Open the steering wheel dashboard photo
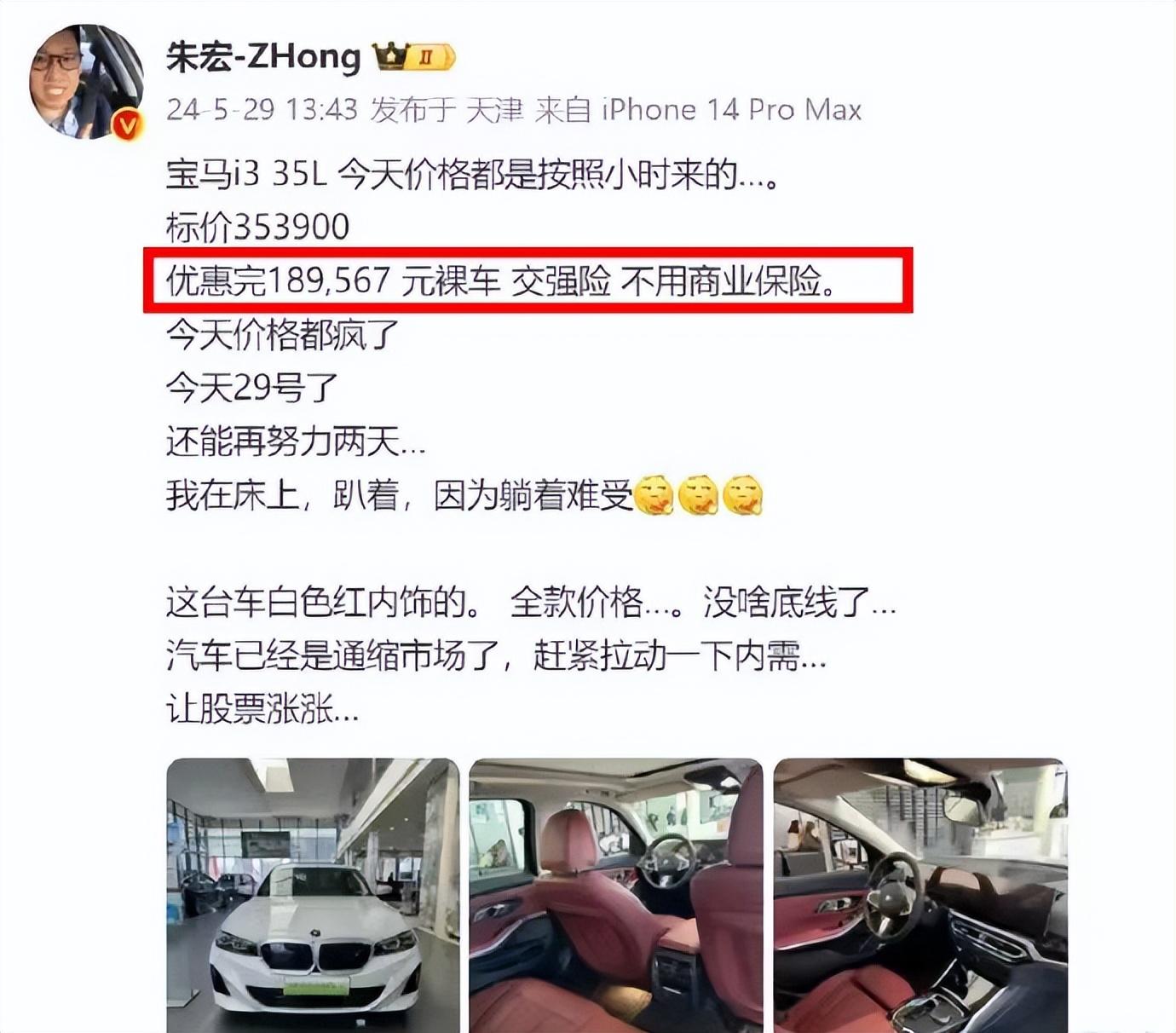Viewport: 1176px width, 1033px height. pos(920,895)
